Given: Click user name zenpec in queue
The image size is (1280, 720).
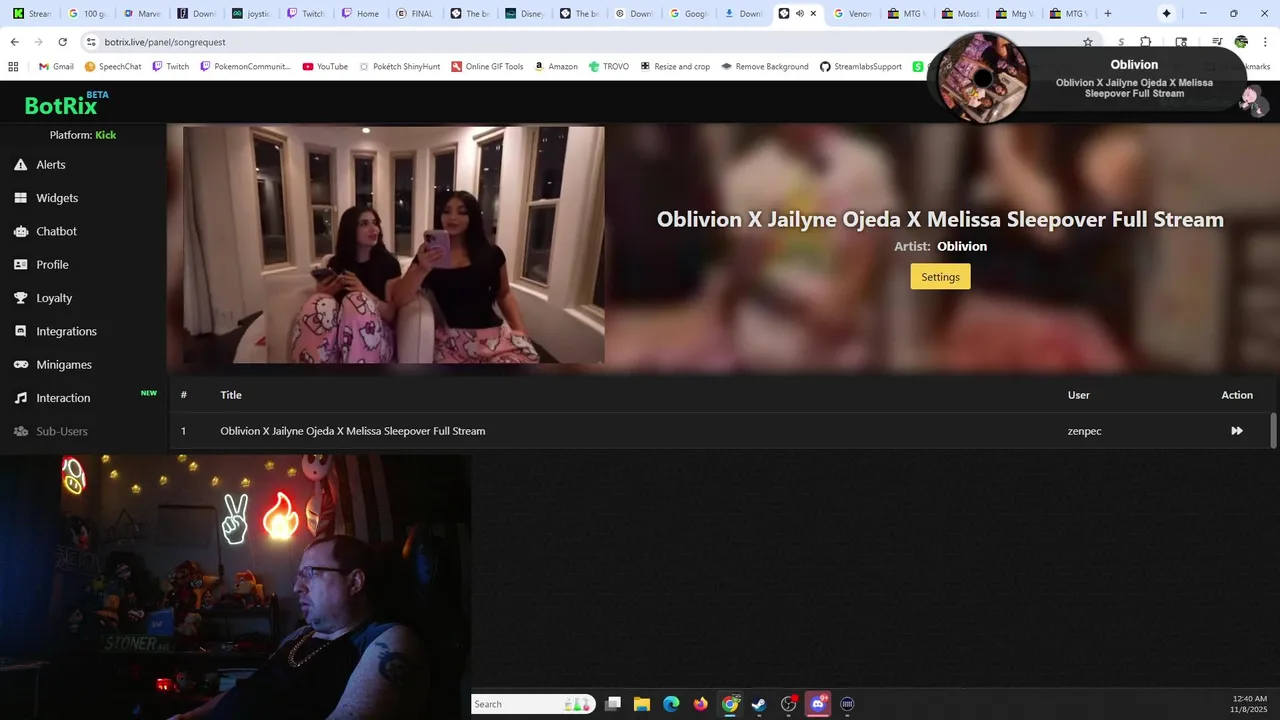Looking at the screenshot, I should (1084, 431).
